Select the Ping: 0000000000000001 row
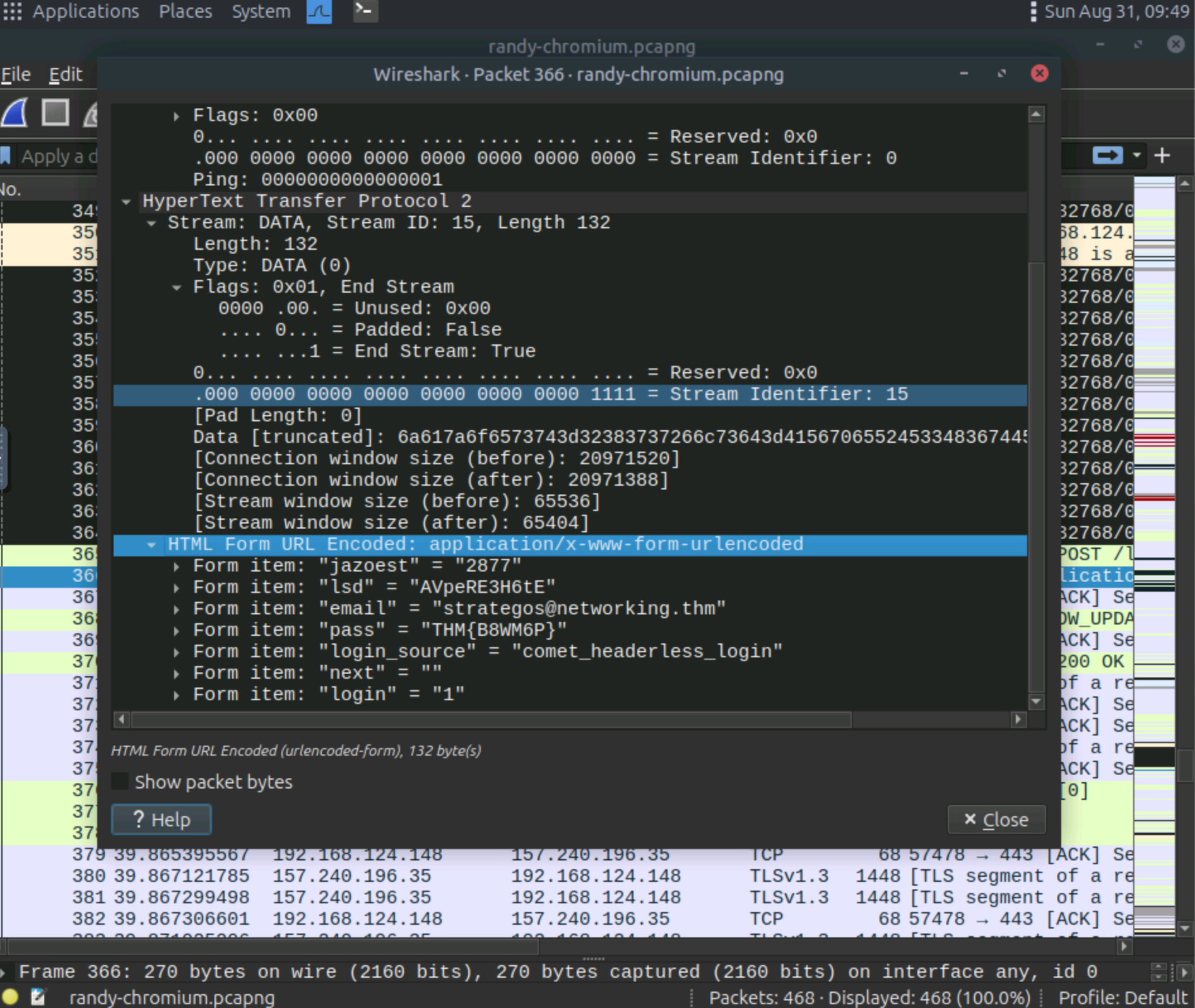Viewport: 1195px width, 1008px height. (x=570, y=180)
